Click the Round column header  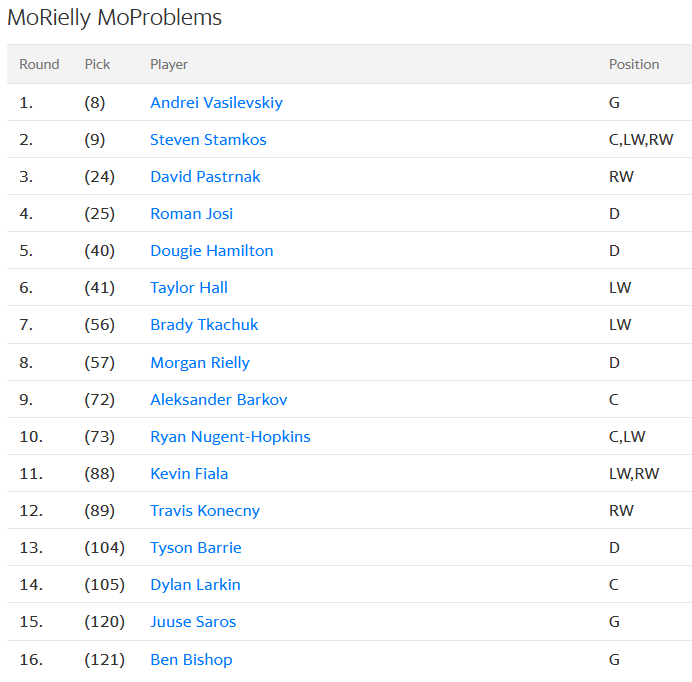point(39,64)
